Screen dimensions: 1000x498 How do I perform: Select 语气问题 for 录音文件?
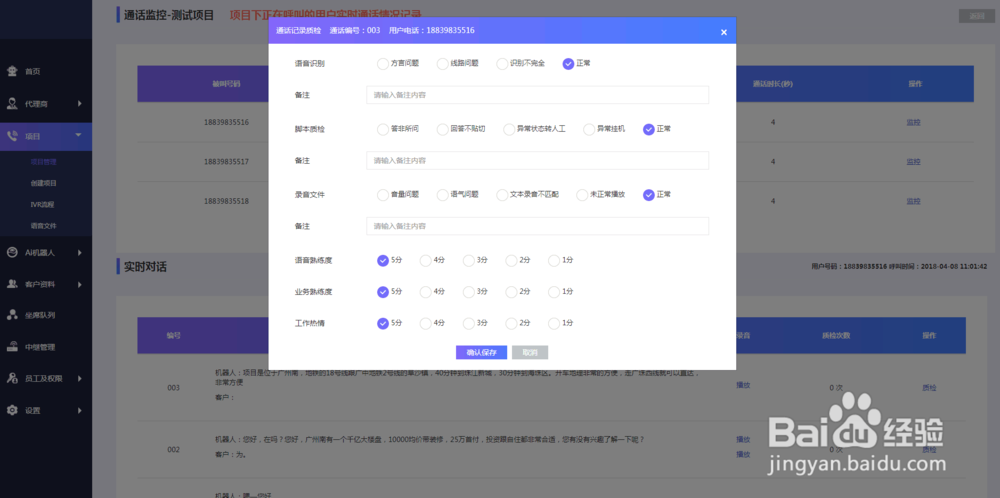click(443, 194)
